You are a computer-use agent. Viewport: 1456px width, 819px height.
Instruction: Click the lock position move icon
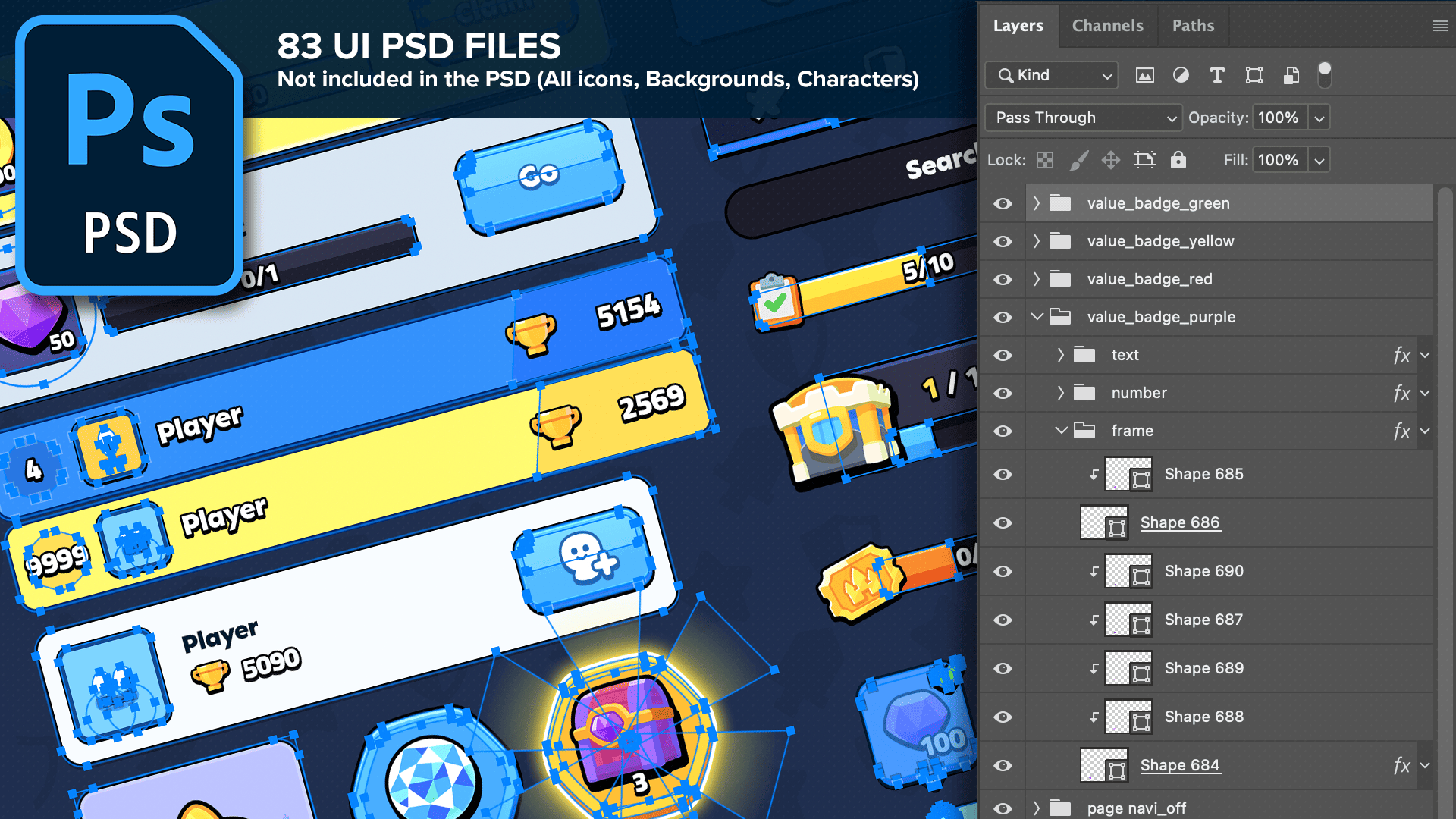click(x=1111, y=160)
